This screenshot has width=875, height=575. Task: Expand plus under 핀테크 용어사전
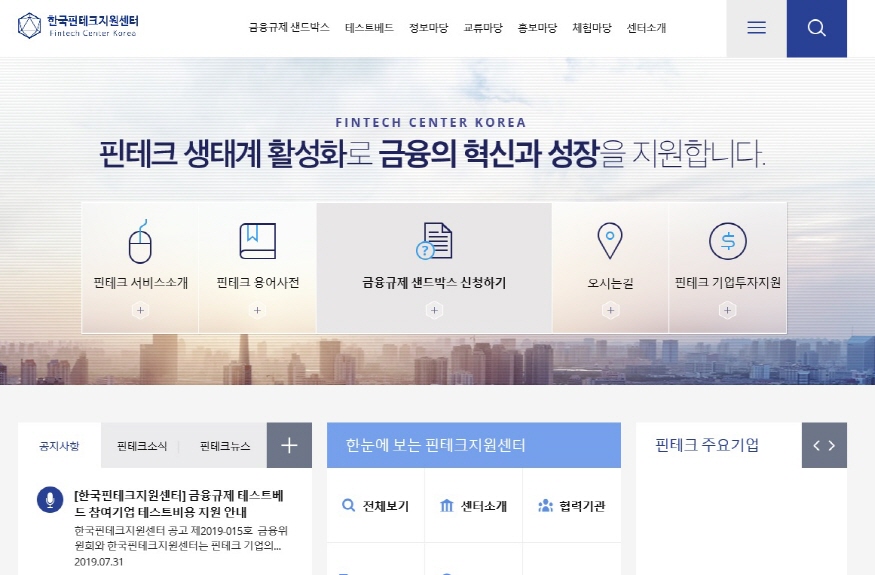pos(257,310)
